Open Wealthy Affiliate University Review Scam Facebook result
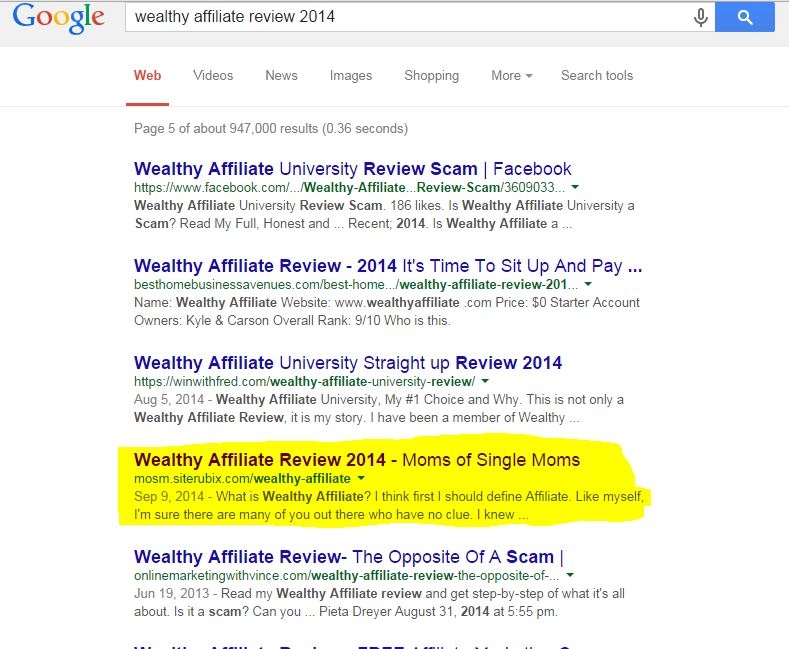Screen dimensions: 789x649 coord(353,169)
